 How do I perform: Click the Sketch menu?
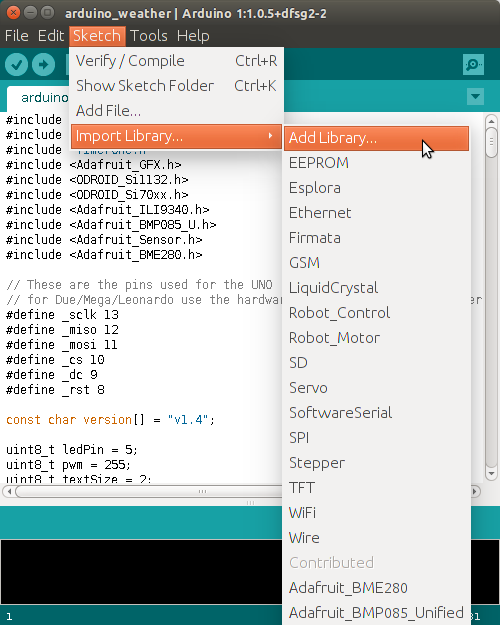[x=97, y=36]
